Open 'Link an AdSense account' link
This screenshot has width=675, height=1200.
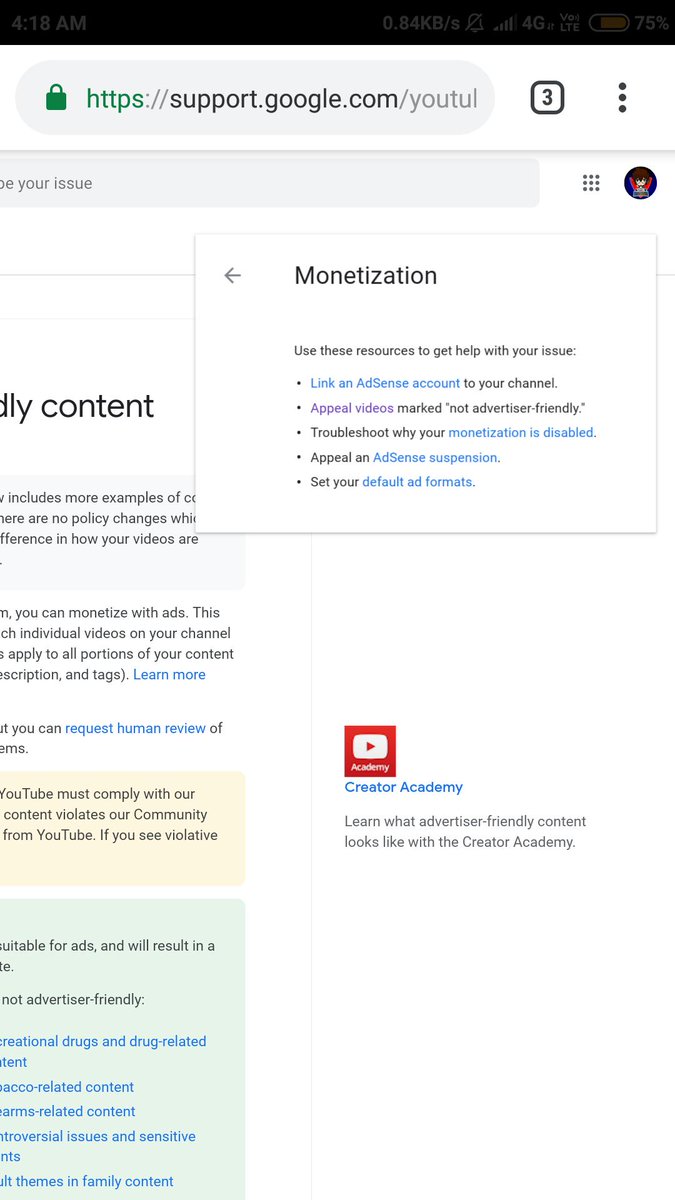(385, 383)
